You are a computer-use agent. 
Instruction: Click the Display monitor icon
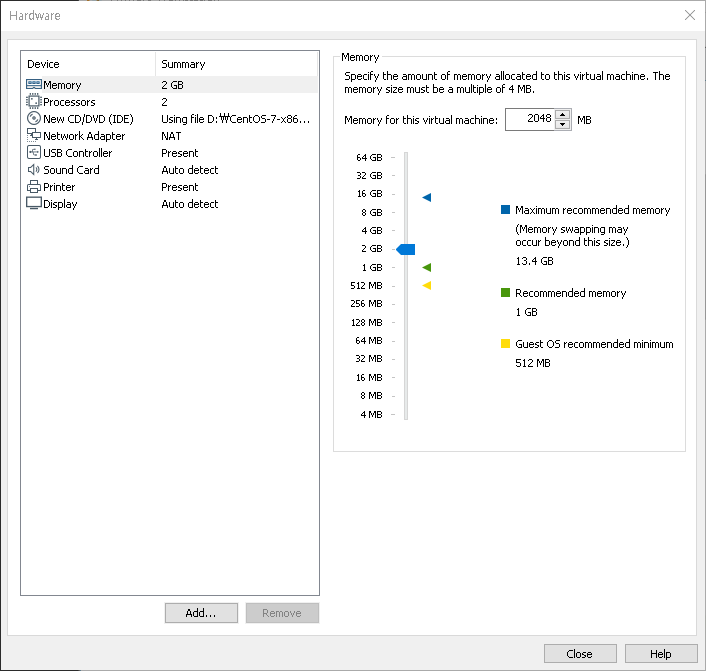pos(34,204)
